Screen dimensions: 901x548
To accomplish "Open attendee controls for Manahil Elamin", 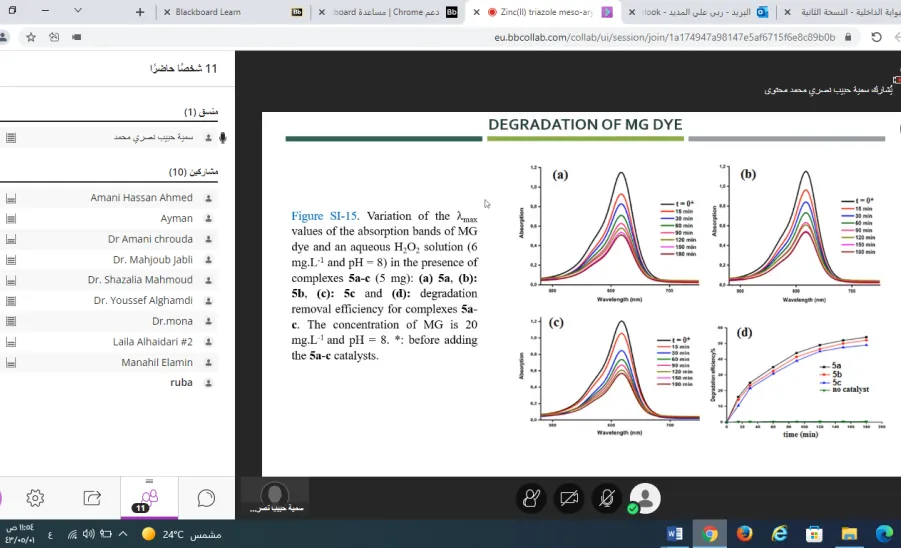I will pyautogui.click(x=11, y=363).
